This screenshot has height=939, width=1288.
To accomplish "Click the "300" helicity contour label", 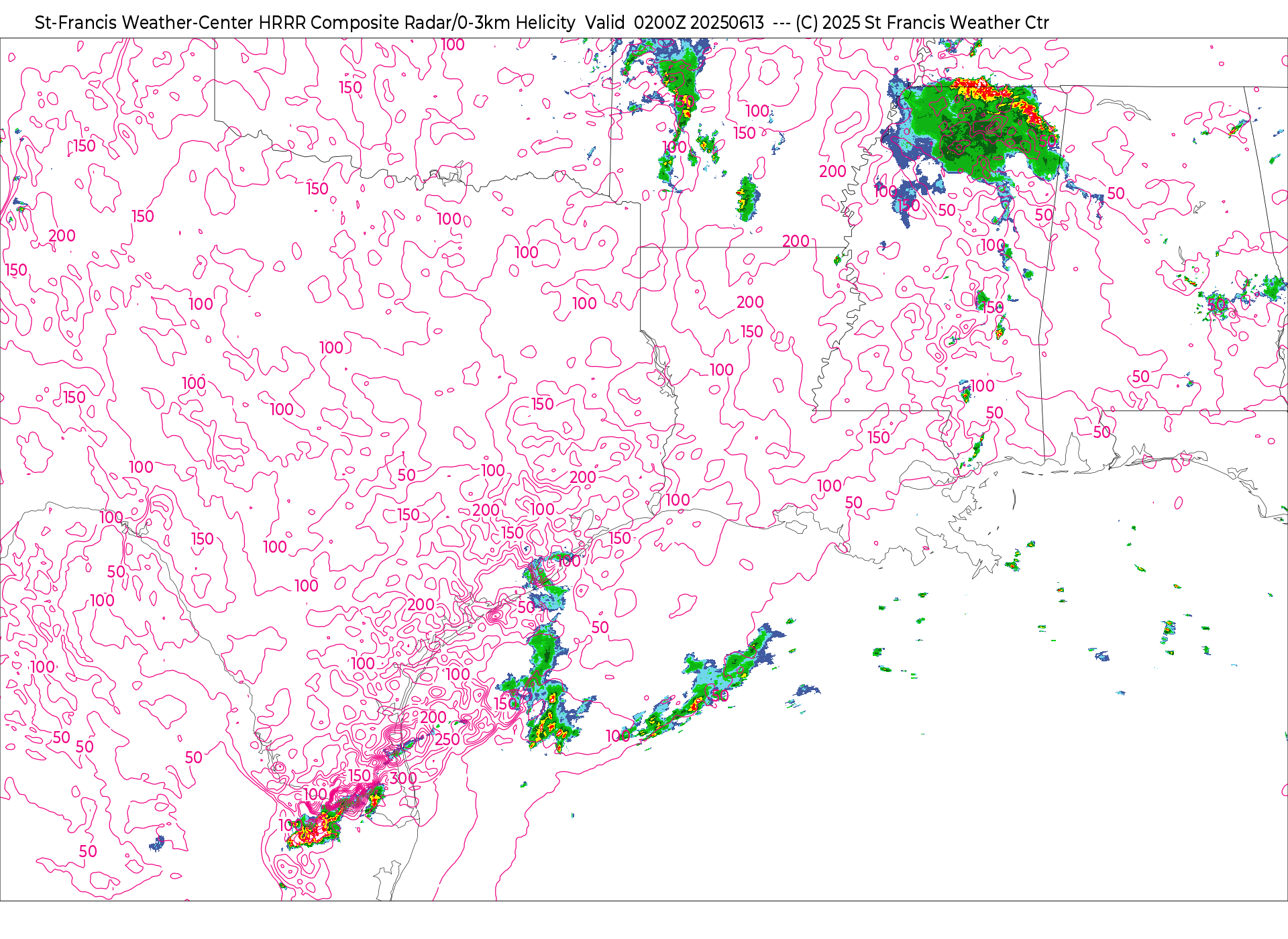I will 404,778.
